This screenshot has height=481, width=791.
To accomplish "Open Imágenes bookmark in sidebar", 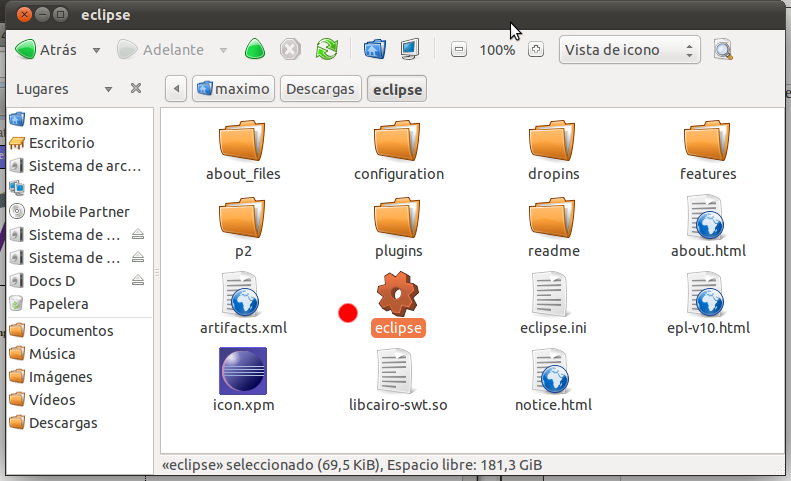I will [x=80, y=377].
